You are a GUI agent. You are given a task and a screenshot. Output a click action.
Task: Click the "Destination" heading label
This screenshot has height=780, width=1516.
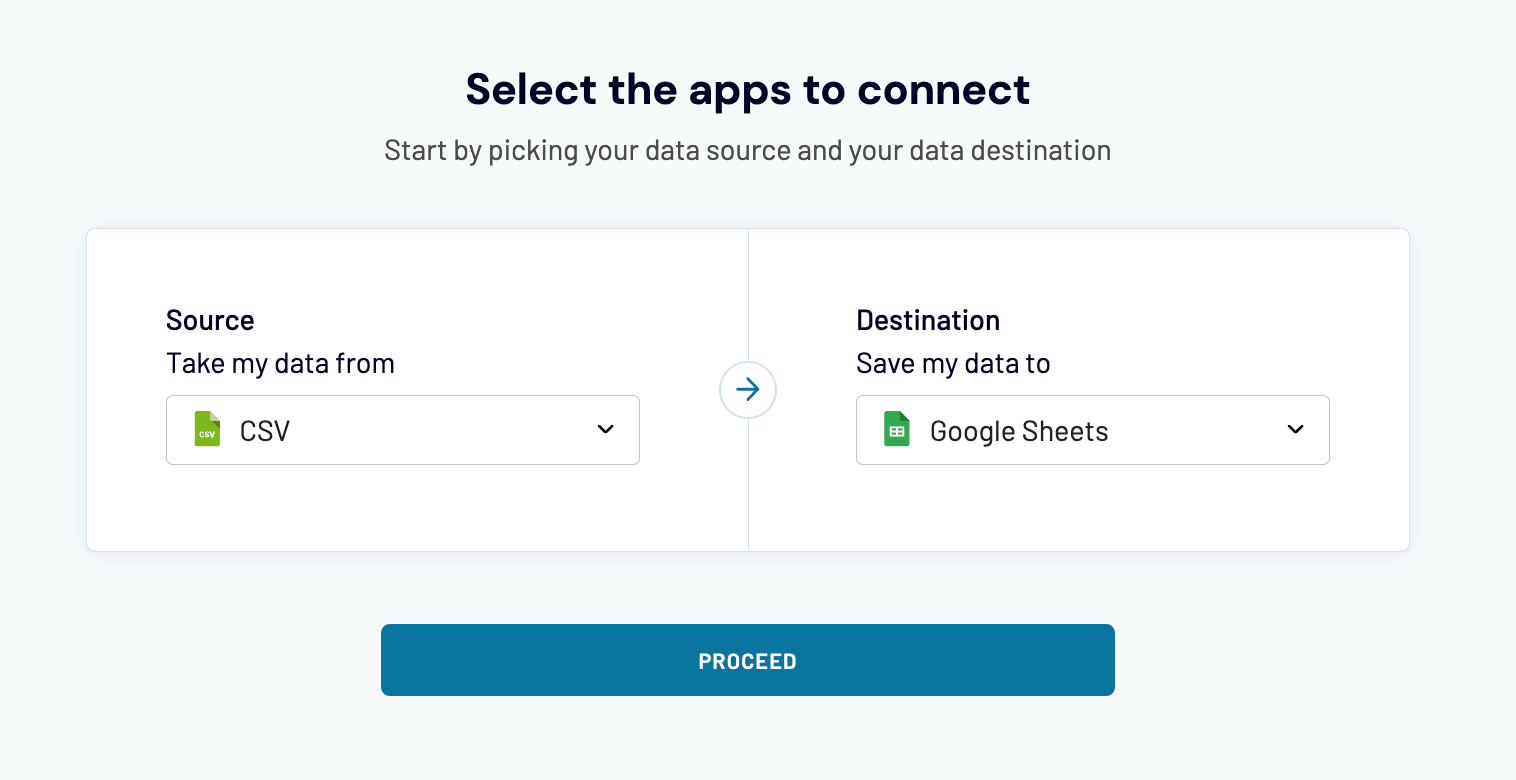tap(928, 320)
